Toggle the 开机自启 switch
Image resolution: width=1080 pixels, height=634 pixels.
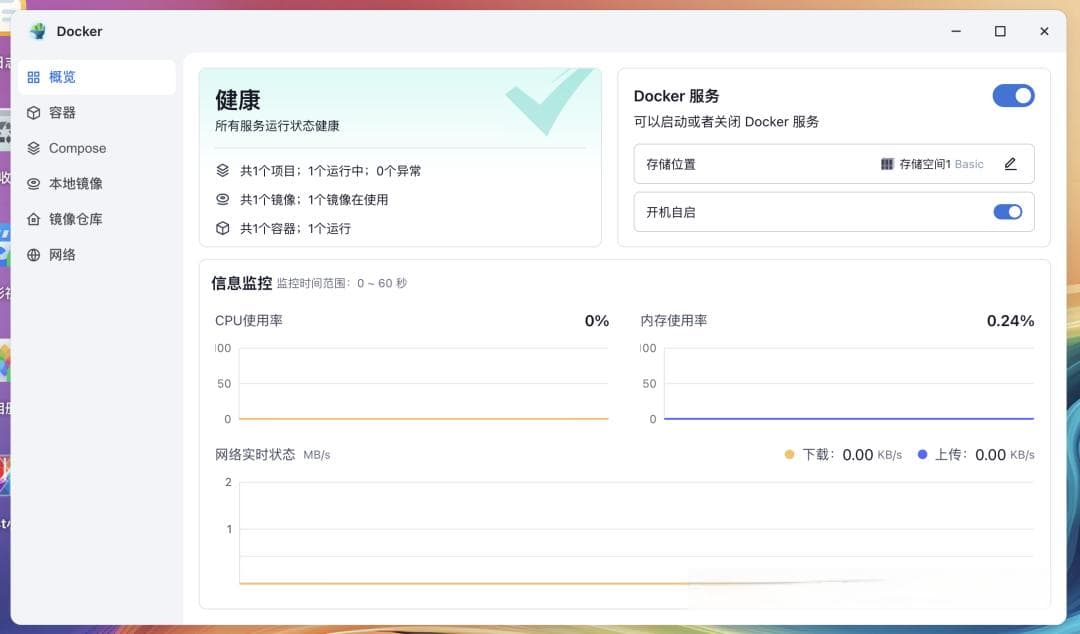pos(1008,212)
